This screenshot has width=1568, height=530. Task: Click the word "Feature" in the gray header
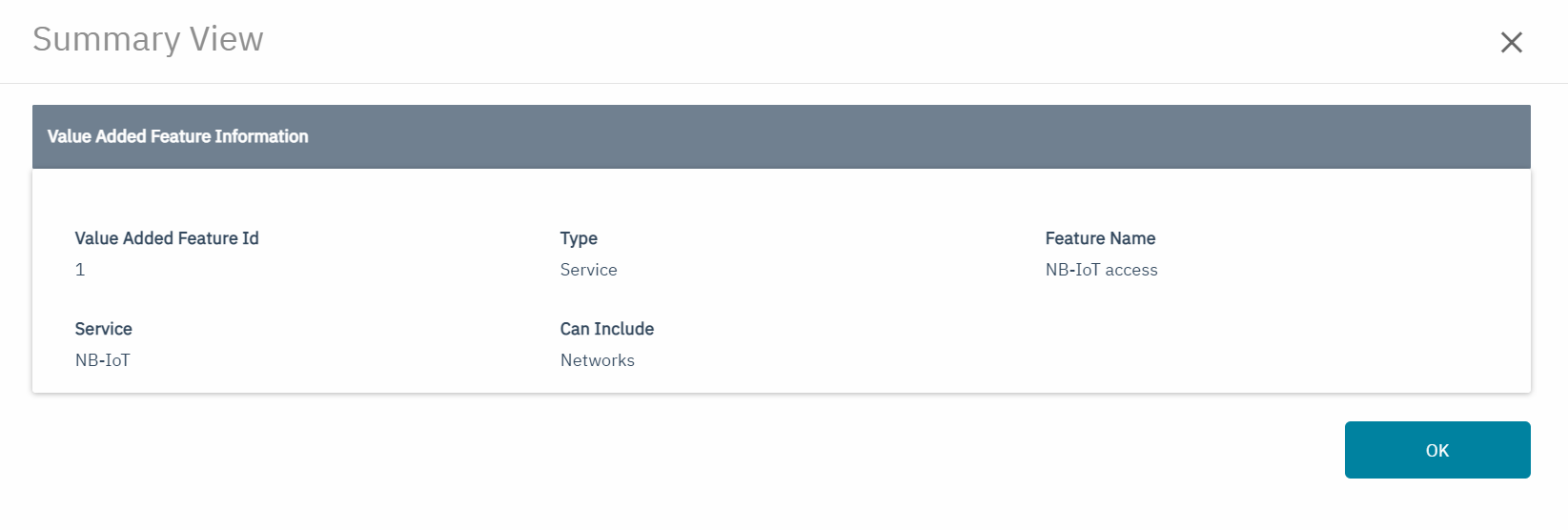pyautogui.click(x=180, y=136)
